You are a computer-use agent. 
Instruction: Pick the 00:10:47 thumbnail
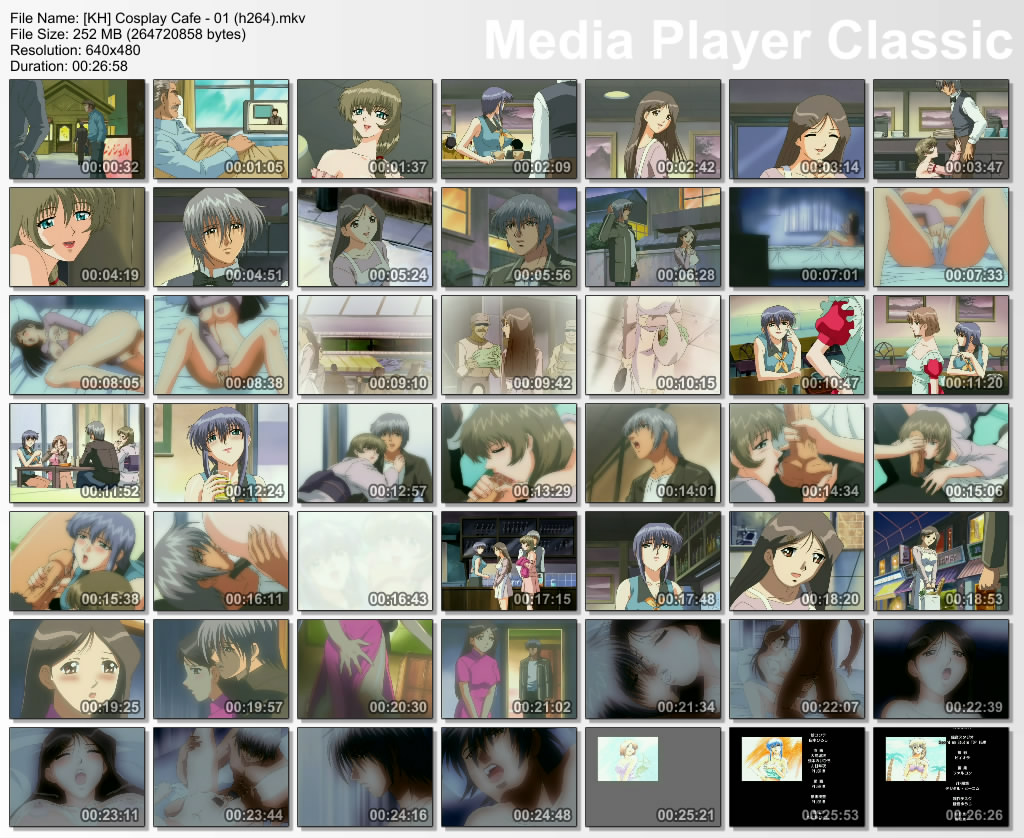797,346
